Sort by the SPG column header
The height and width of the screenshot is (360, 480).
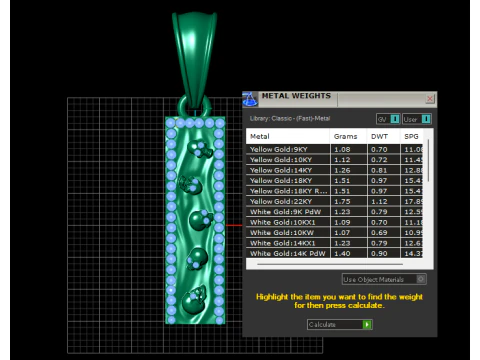[x=412, y=136]
